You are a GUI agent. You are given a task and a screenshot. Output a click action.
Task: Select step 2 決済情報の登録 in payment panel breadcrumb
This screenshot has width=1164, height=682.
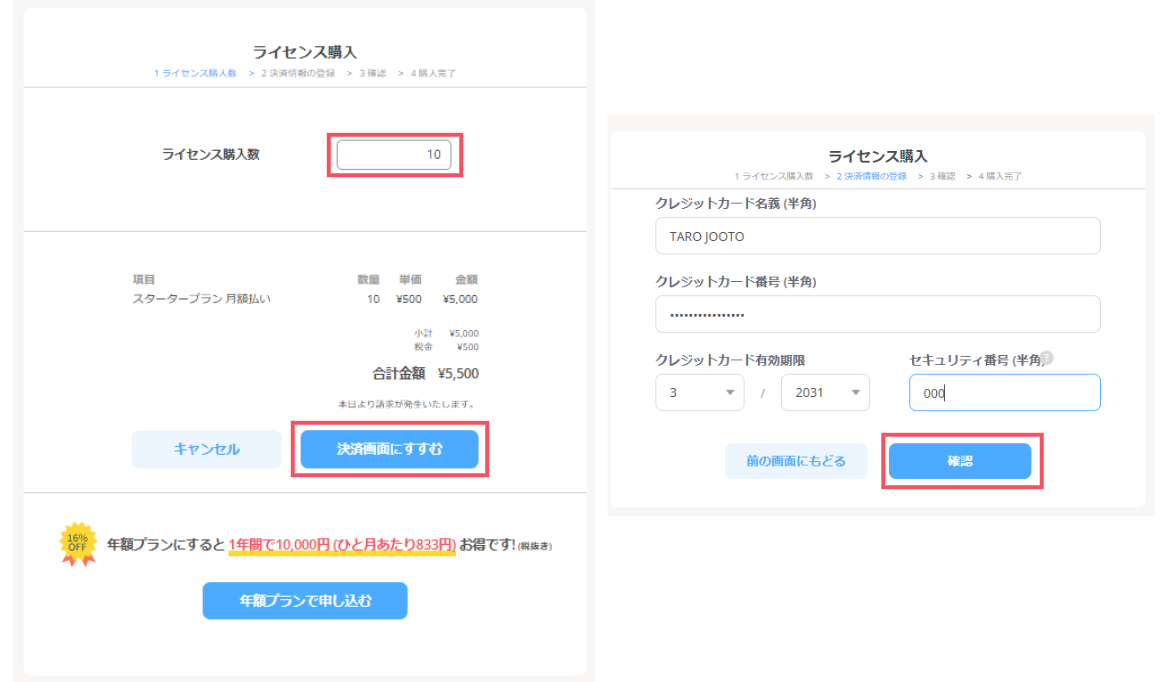(872, 177)
